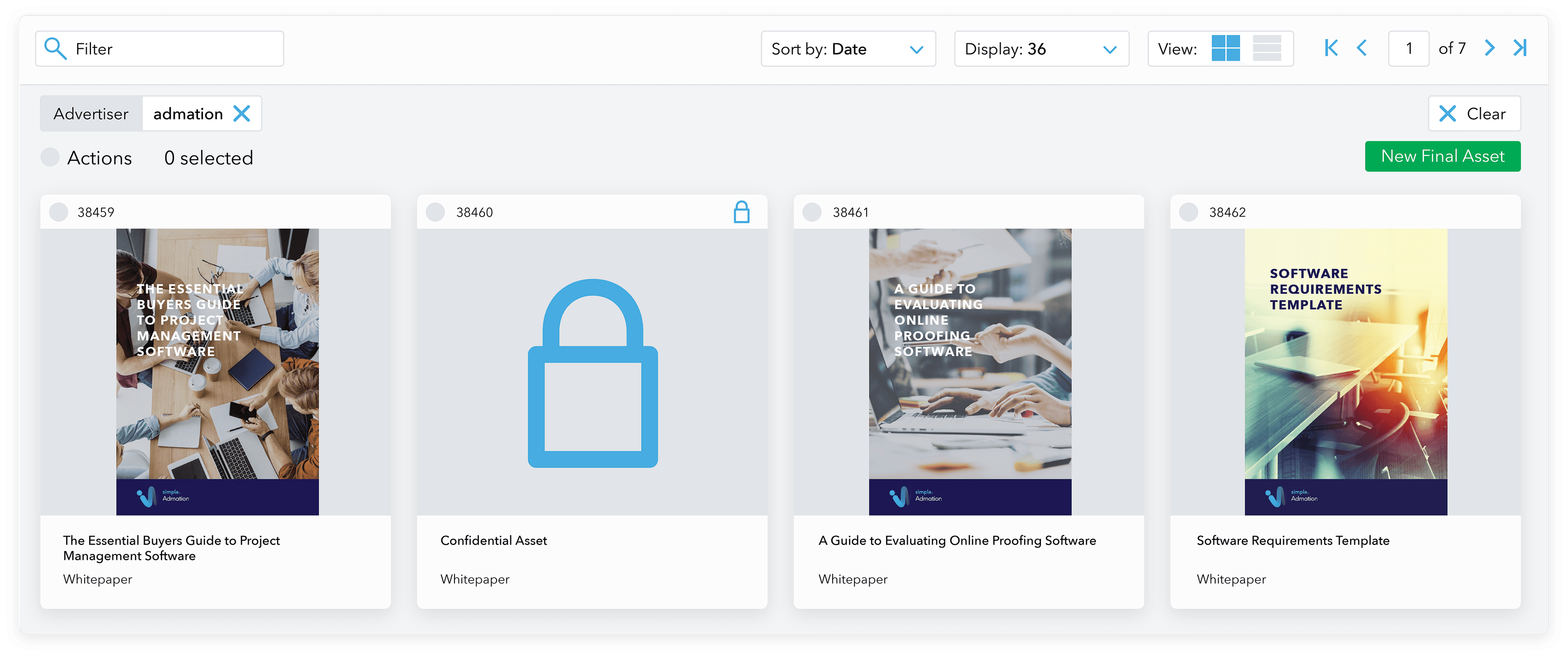Toggle the select-all Actions checkbox
The width and height of the screenshot is (1568, 657).
pyautogui.click(x=50, y=158)
